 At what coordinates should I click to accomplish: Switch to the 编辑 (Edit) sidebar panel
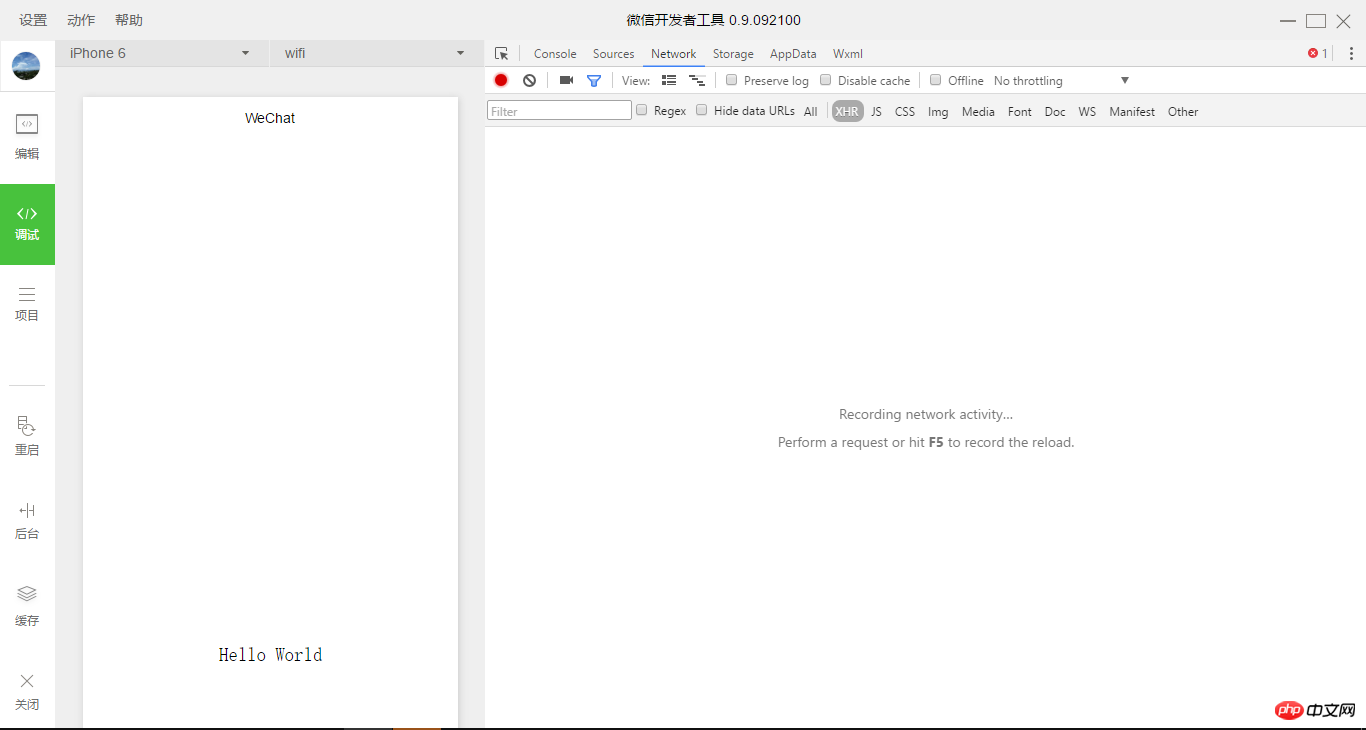tap(27, 137)
